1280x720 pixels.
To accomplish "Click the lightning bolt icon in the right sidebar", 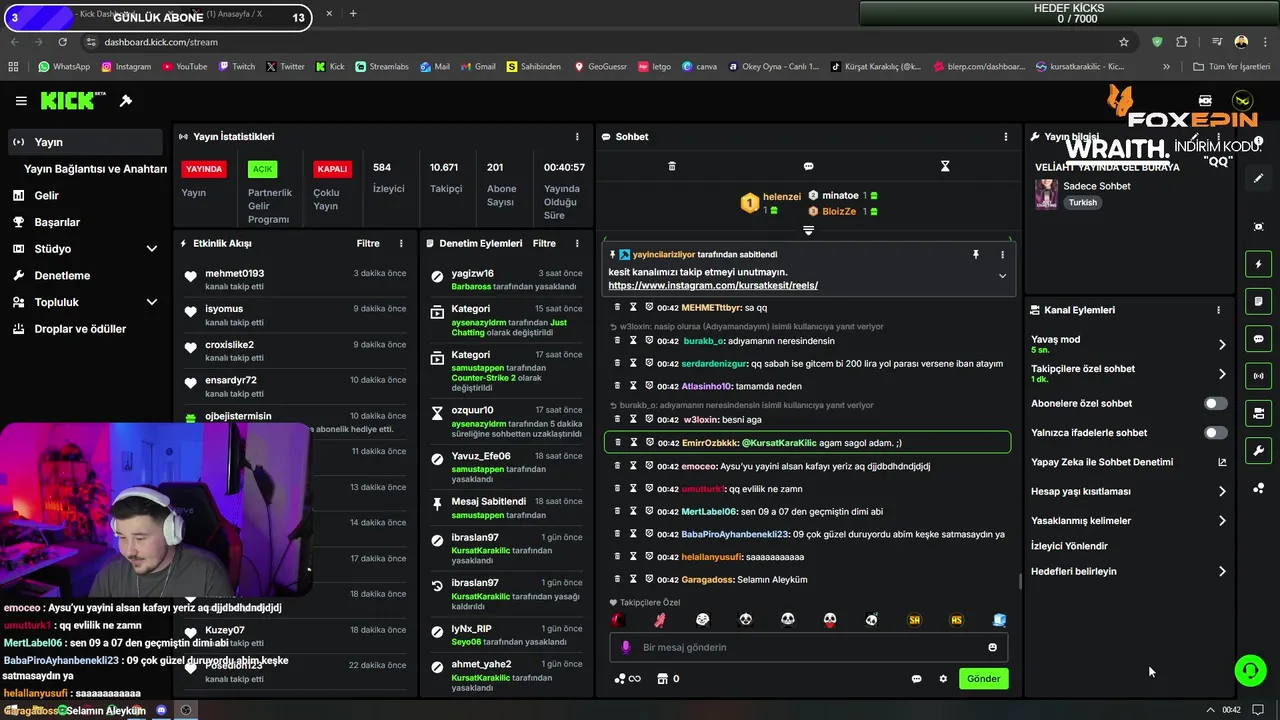I will [x=1259, y=264].
